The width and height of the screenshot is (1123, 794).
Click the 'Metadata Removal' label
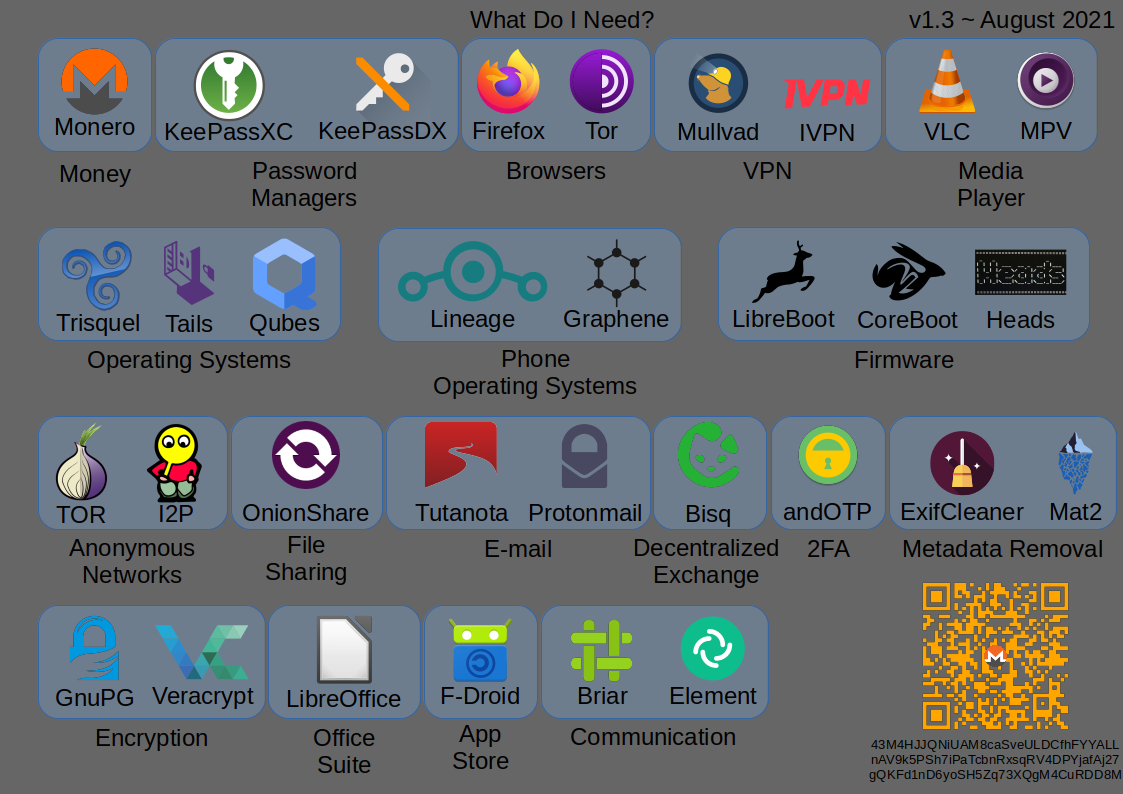pos(1003,549)
